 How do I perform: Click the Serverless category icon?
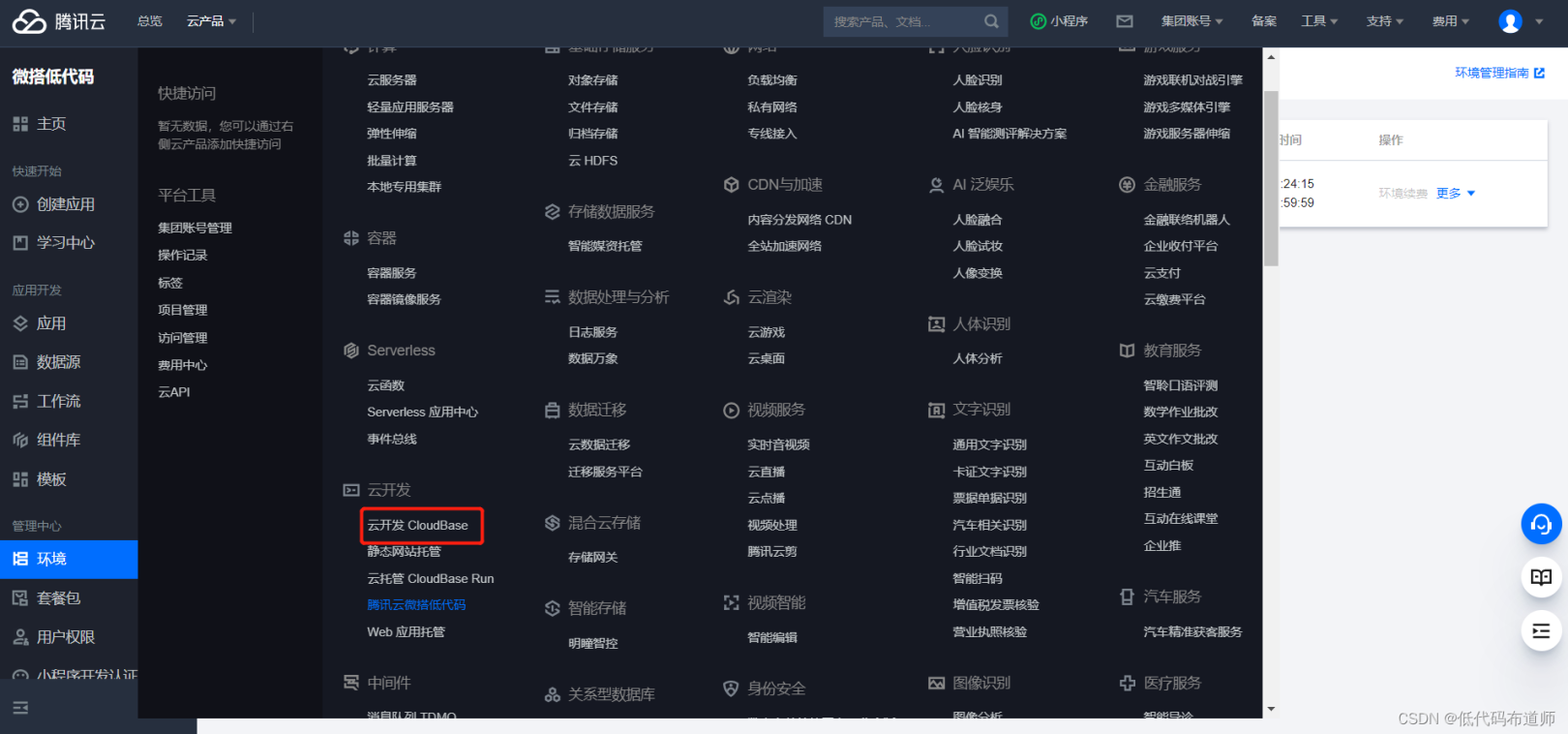[351, 351]
